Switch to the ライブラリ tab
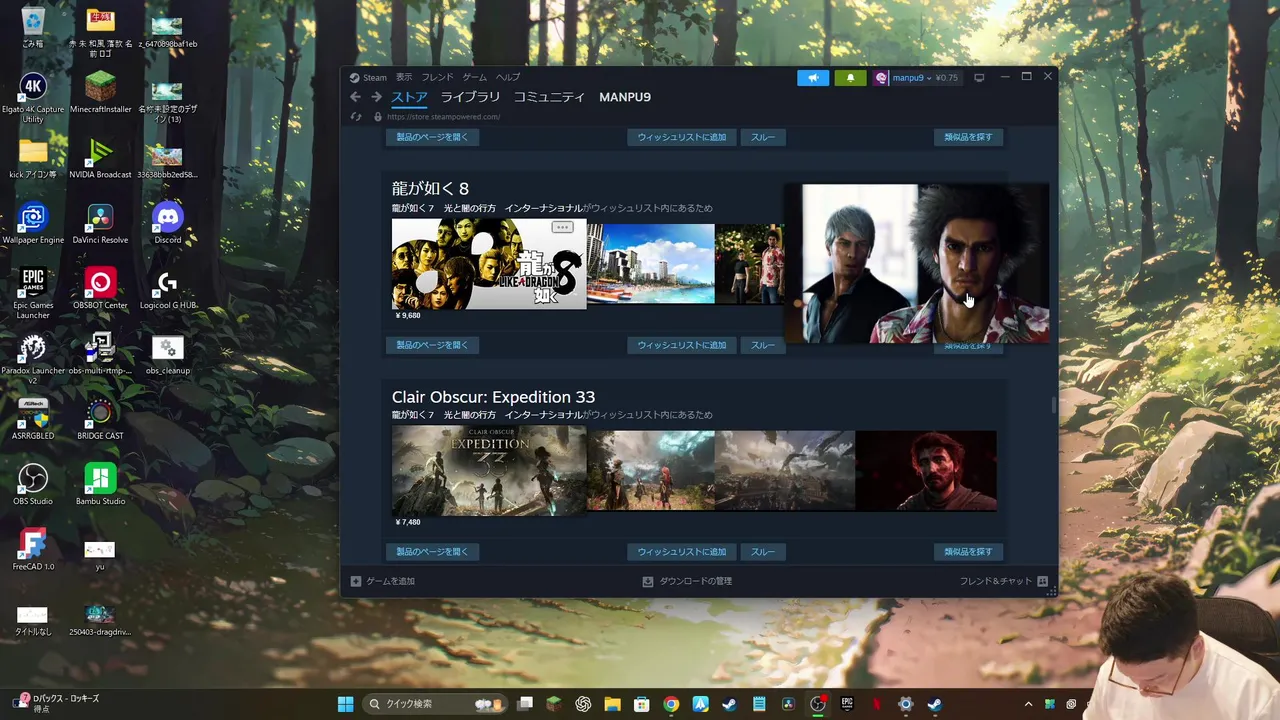This screenshot has height=720, width=1280. coord(470,97)
